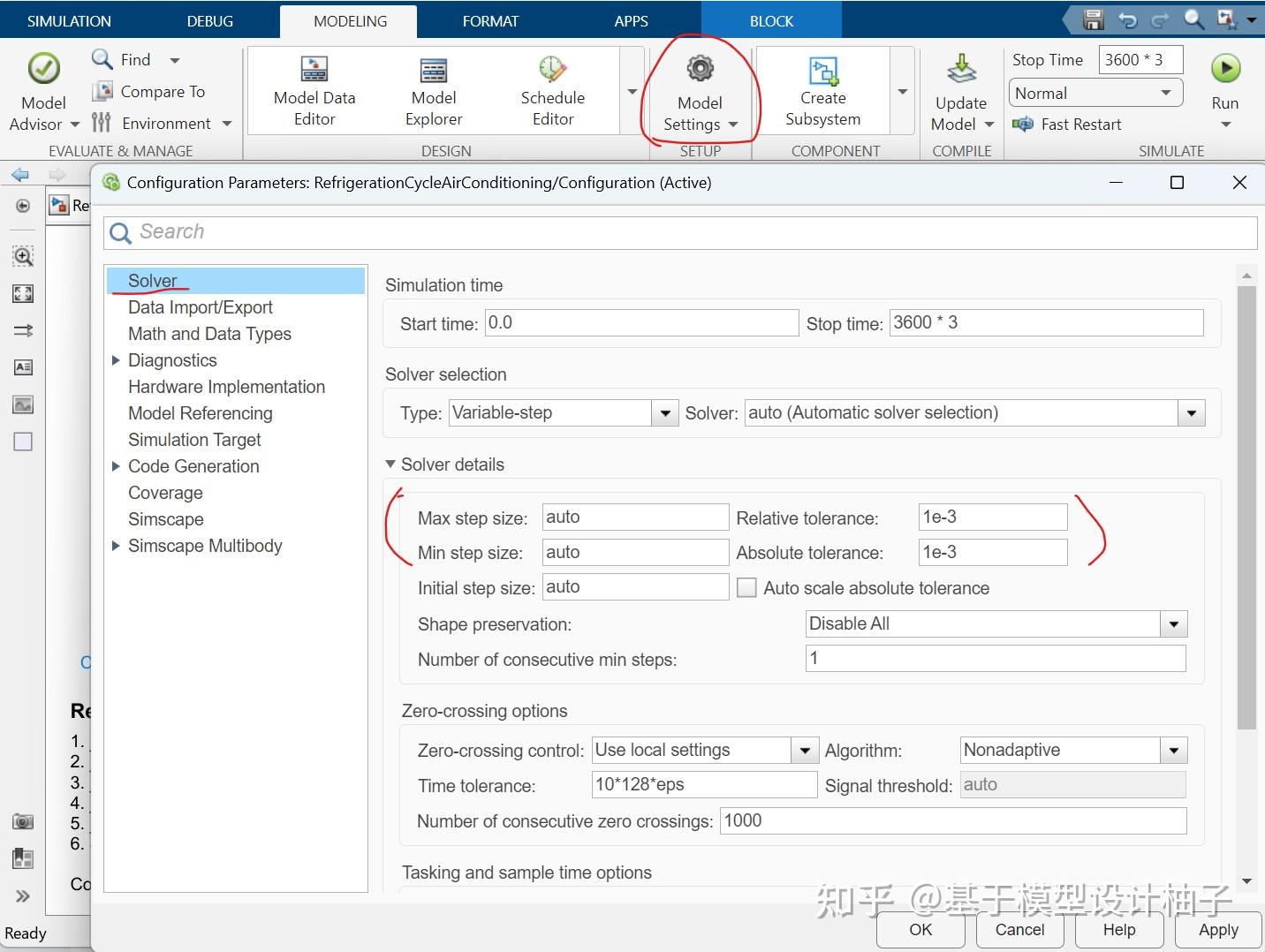1265x952 pixels.
Task: Open the Model Data Editor
Action: pos(314,70)
